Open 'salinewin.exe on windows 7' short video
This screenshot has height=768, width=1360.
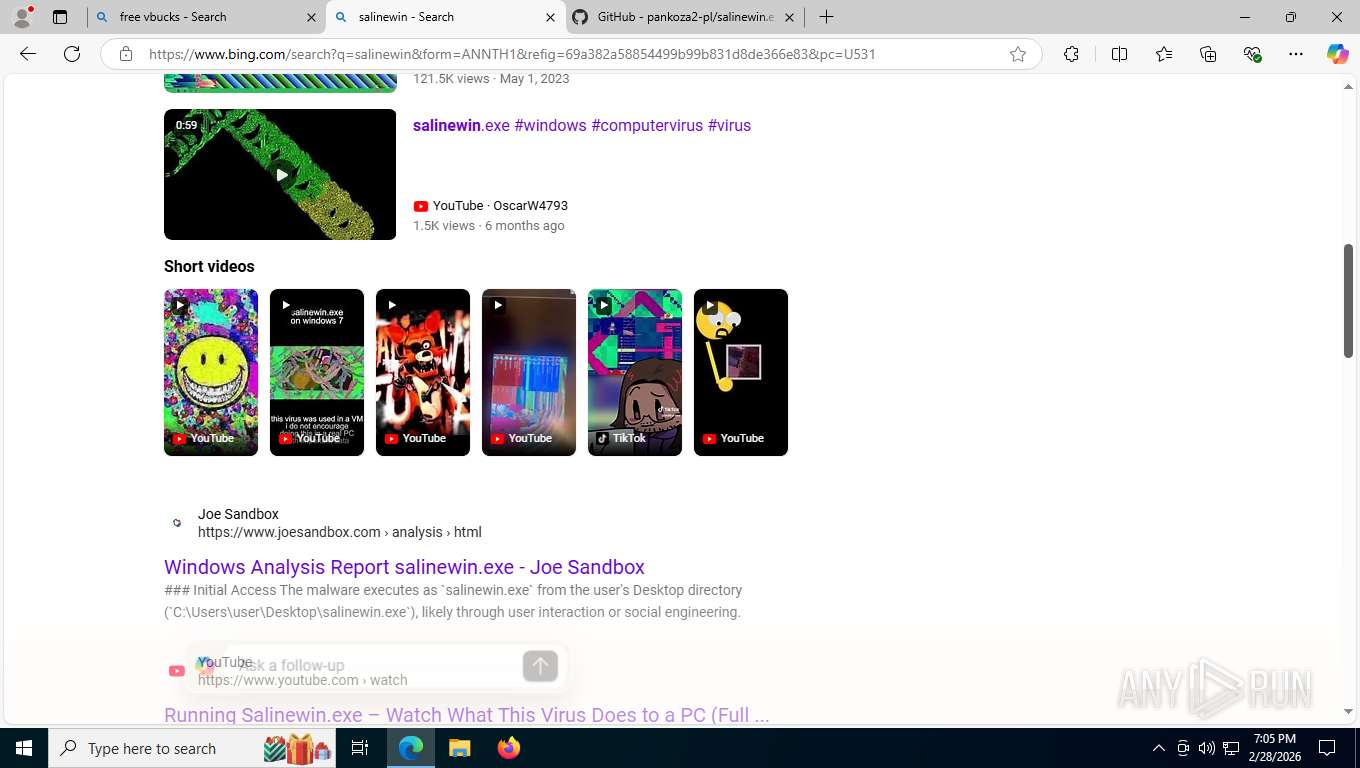(317, 372)
